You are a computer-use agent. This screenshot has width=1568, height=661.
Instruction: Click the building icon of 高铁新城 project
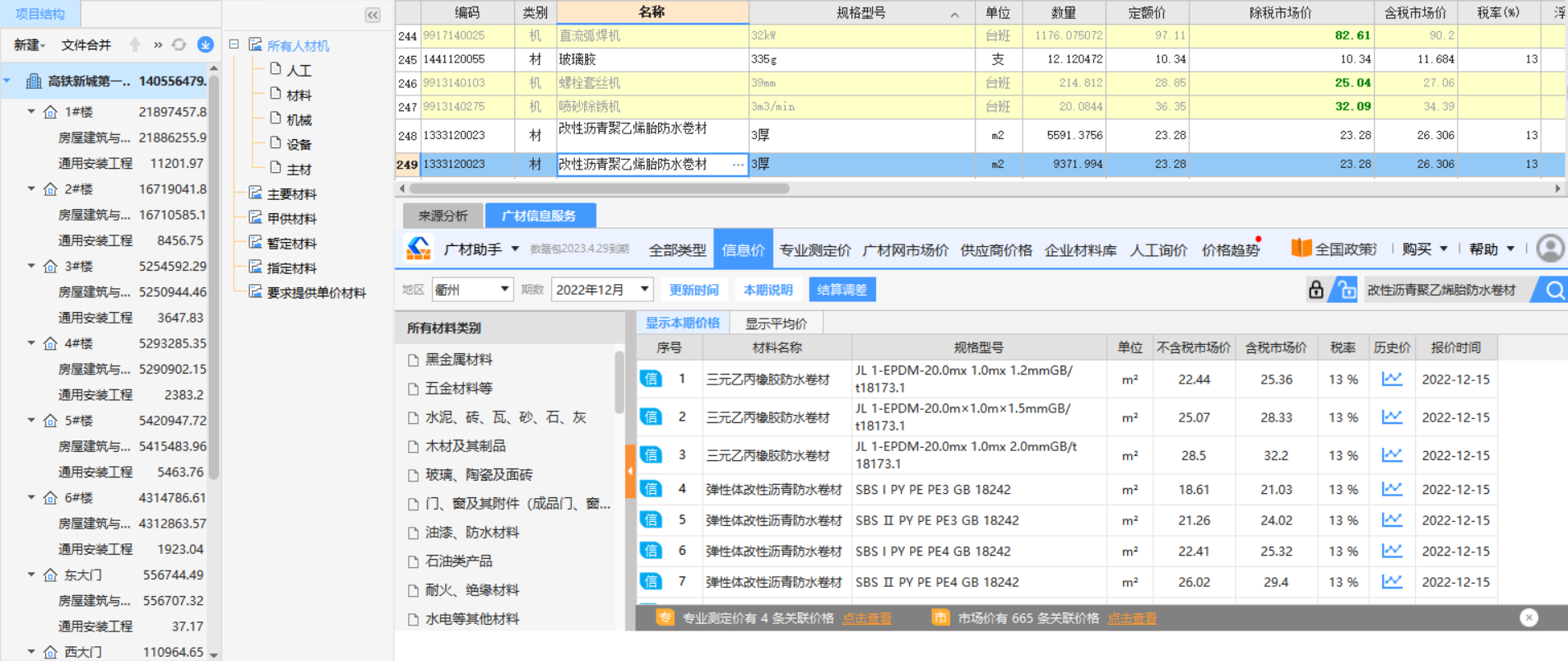coord(34,81)
